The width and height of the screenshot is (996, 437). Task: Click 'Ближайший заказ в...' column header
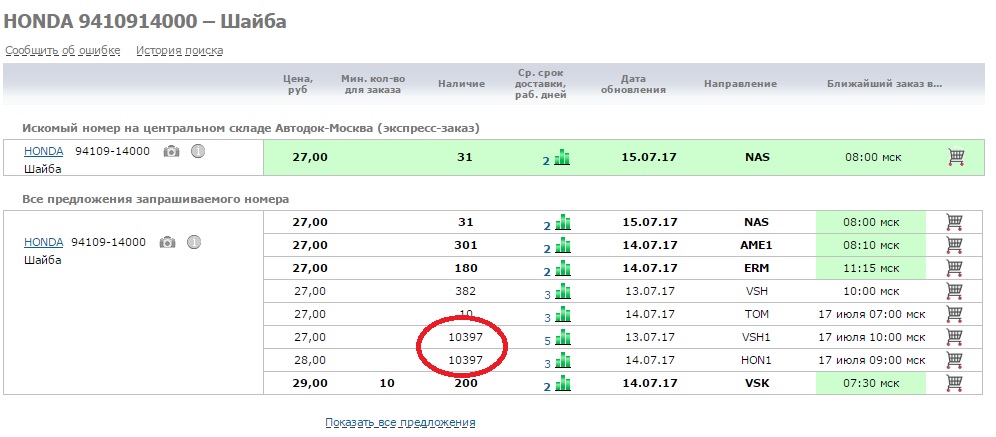884,84
